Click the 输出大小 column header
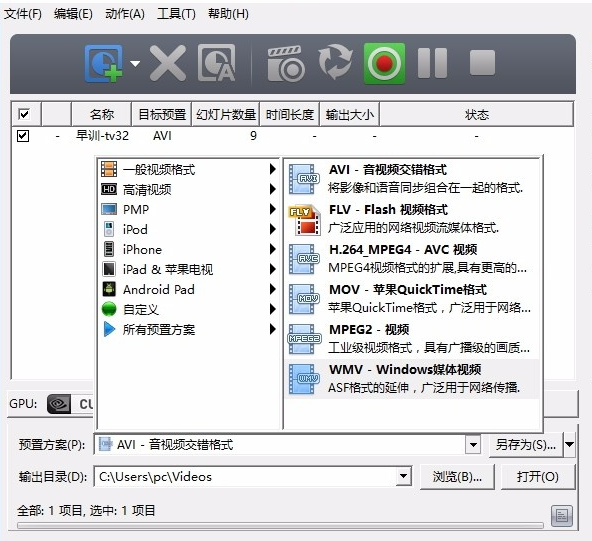The image size is (592, 541). point(350,114)
